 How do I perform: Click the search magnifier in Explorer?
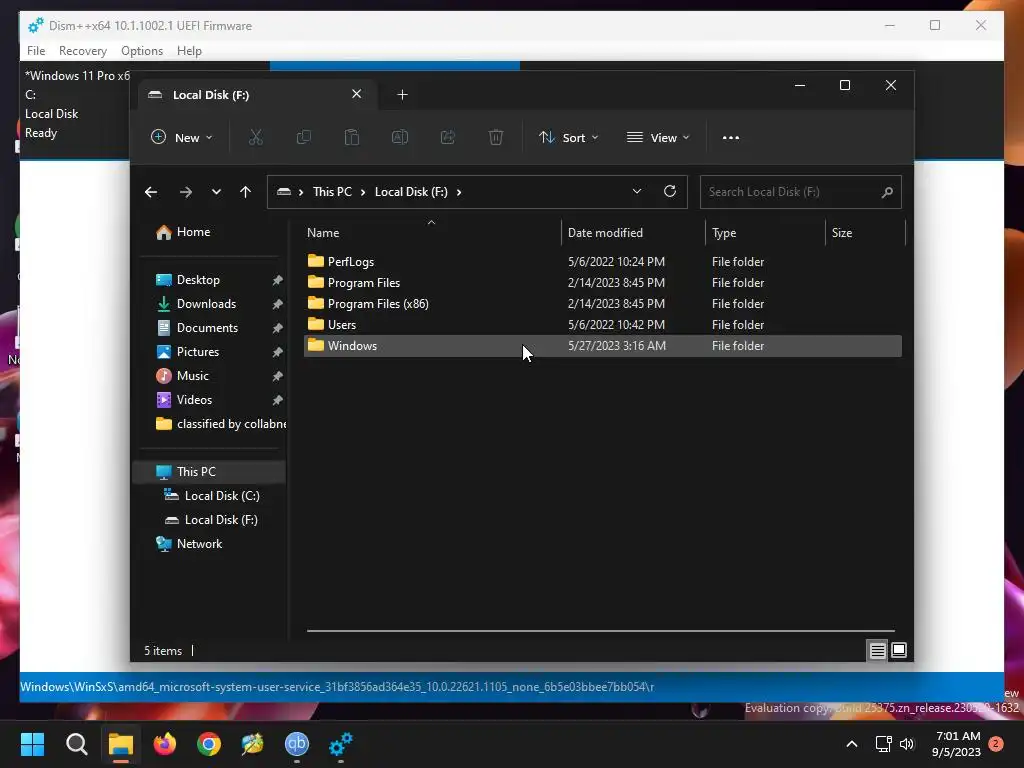[x=887, y=192]
